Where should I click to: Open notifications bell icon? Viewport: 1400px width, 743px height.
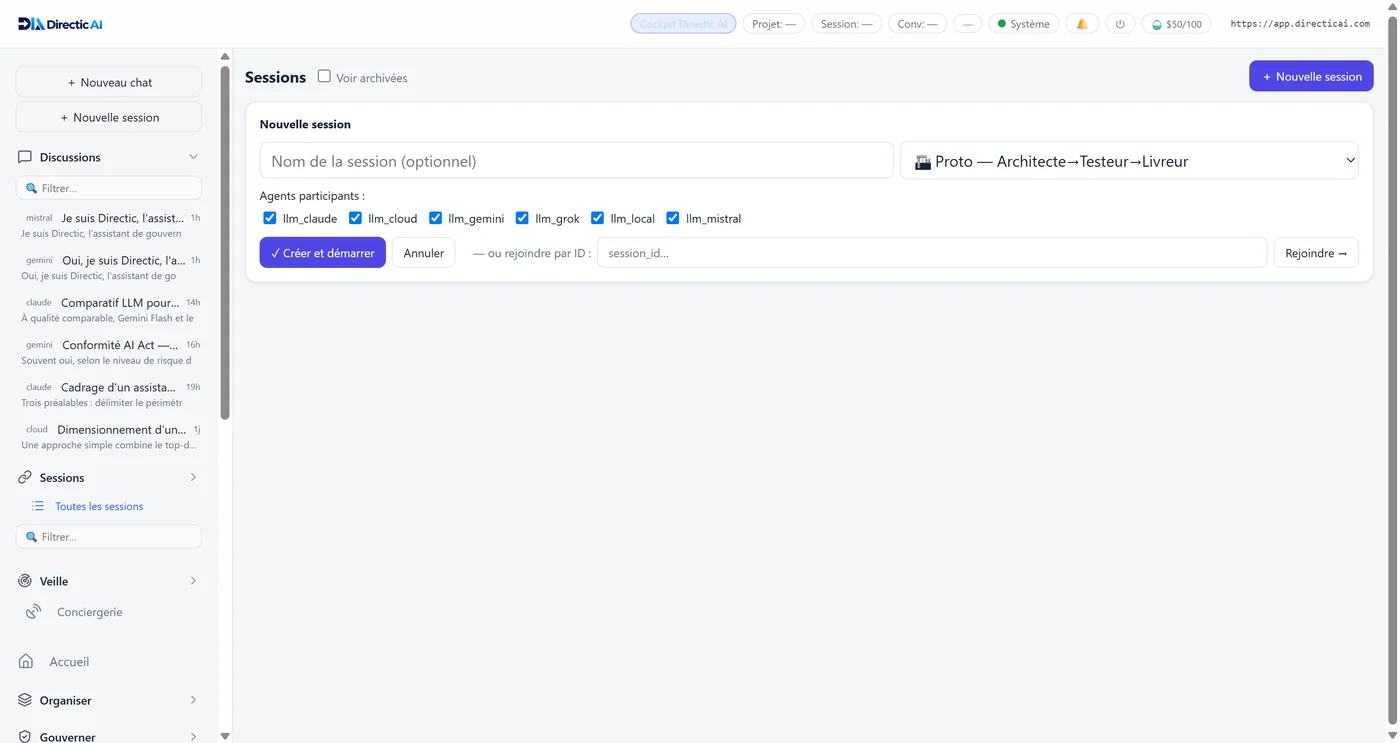pyautogui.click(x=1082, y=23)
